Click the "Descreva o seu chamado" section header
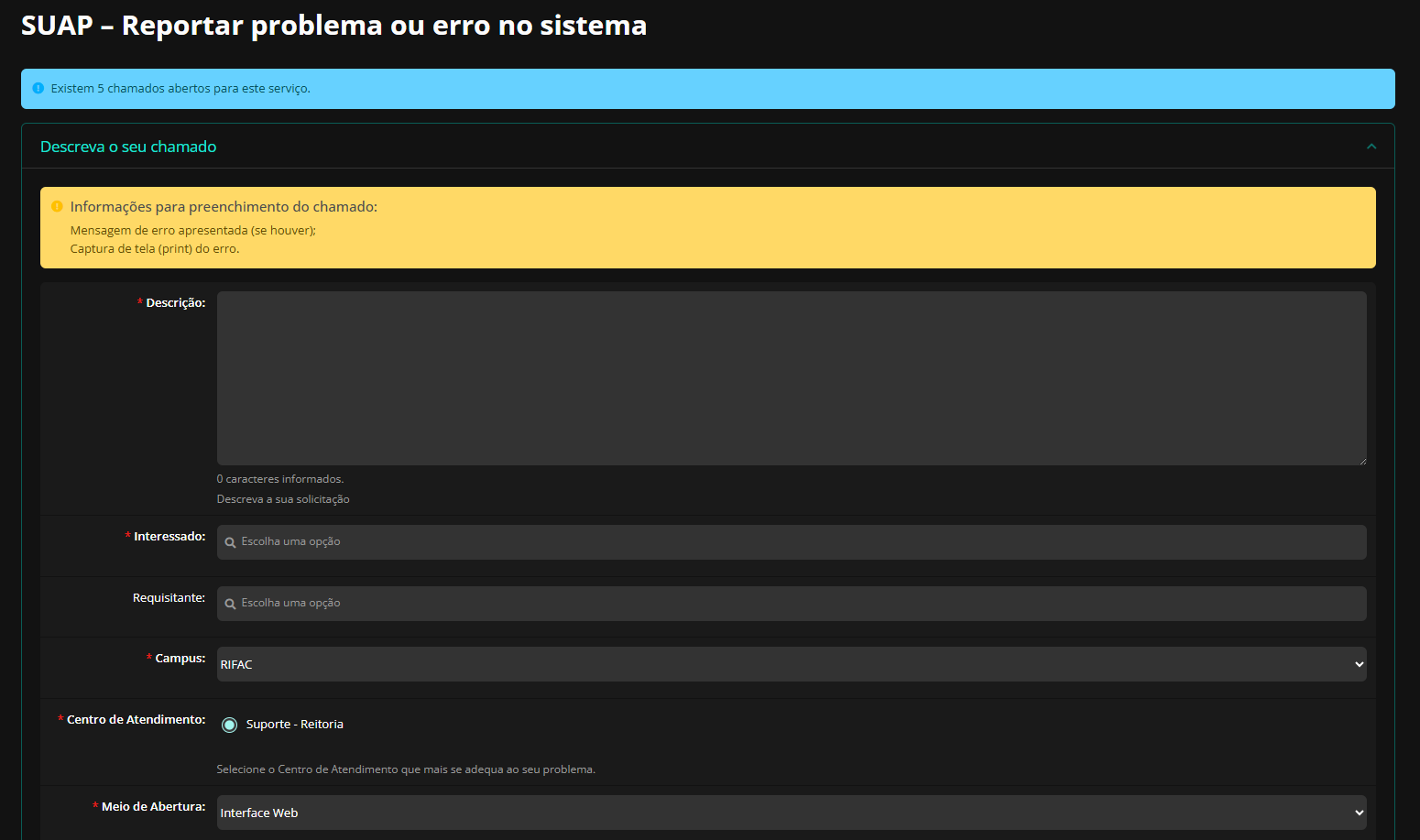Screen dimensions: 1420x840 (x=128, y=147)
